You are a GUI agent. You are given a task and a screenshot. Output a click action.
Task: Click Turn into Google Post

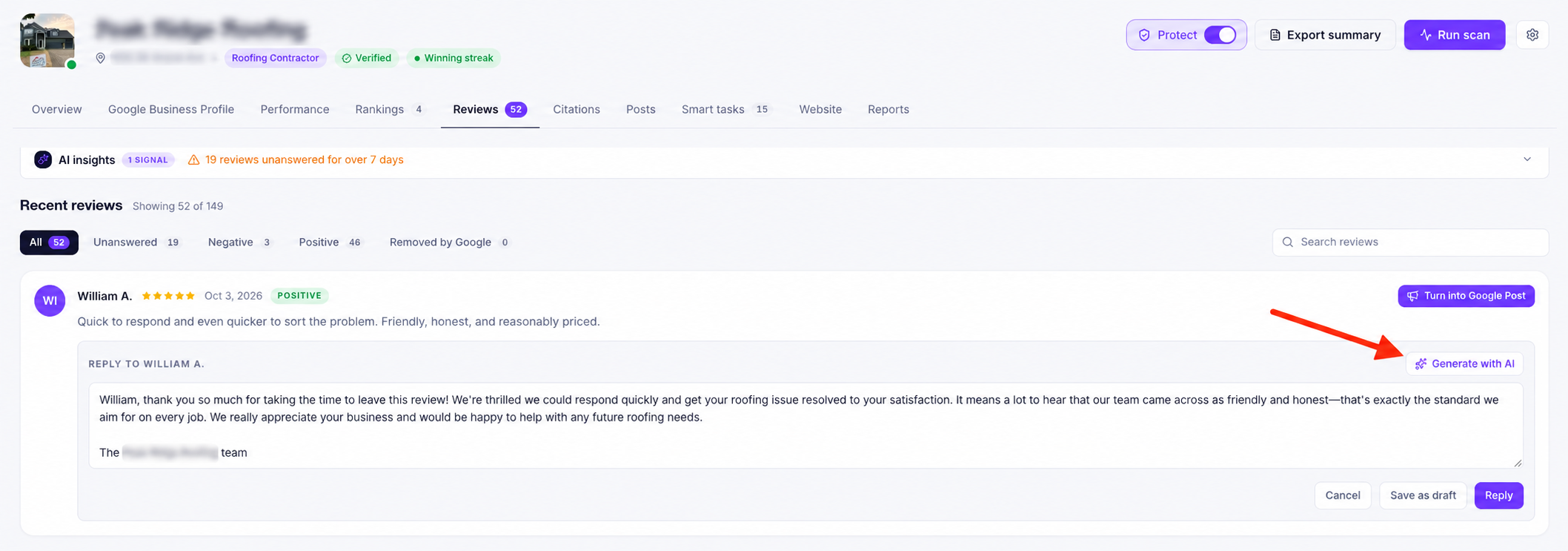tap(1466, 296)
